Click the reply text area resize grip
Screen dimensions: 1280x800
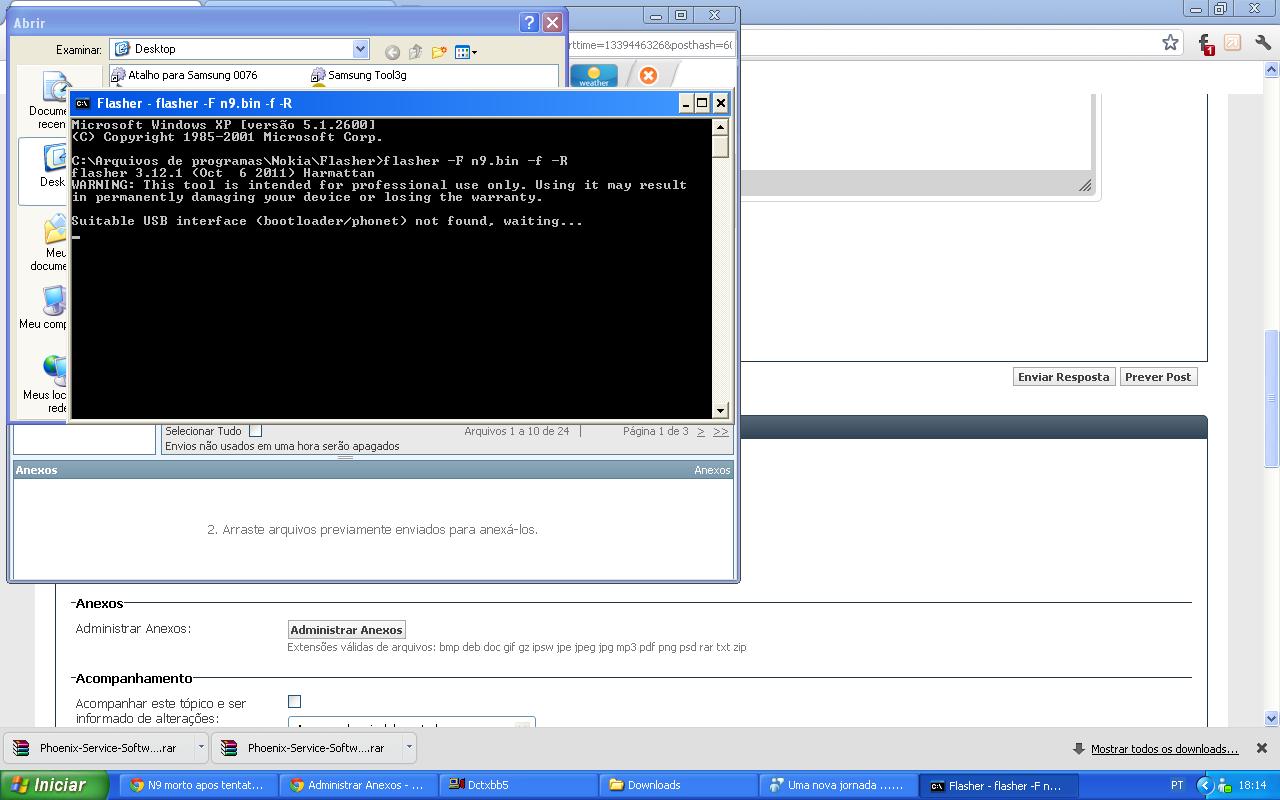(1085, 185)
